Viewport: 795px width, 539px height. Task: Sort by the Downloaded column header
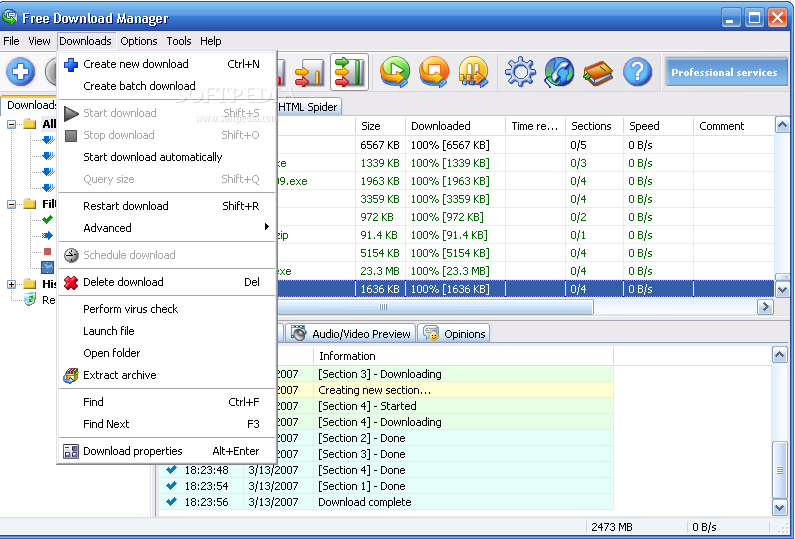455,126
